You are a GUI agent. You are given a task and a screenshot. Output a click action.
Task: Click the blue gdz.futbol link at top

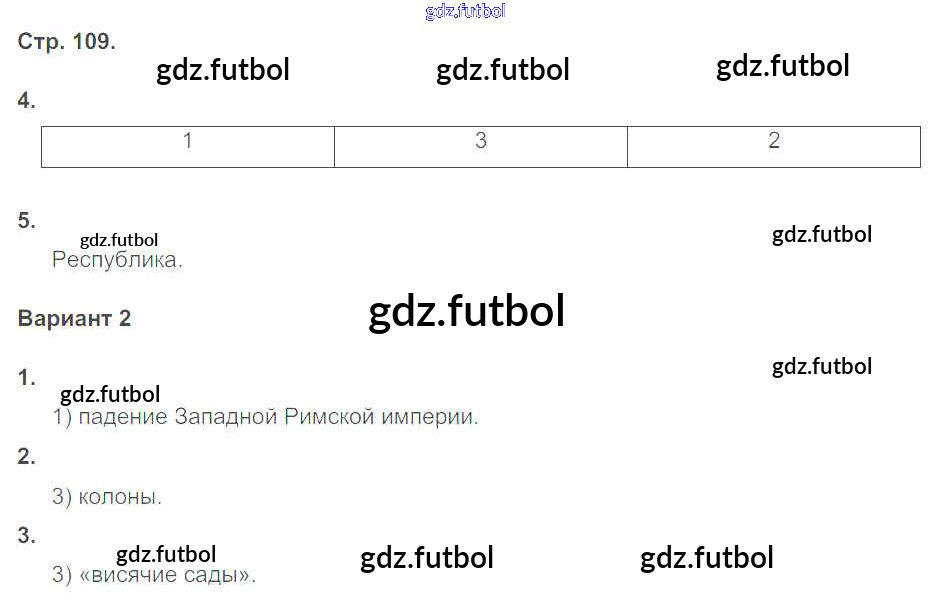(465, 11)
